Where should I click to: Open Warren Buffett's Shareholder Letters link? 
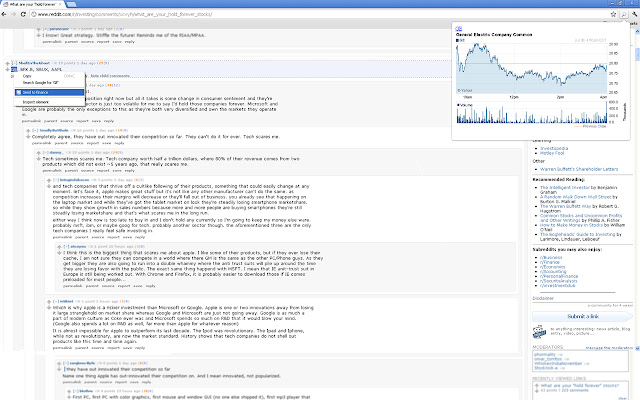[579, 169]
